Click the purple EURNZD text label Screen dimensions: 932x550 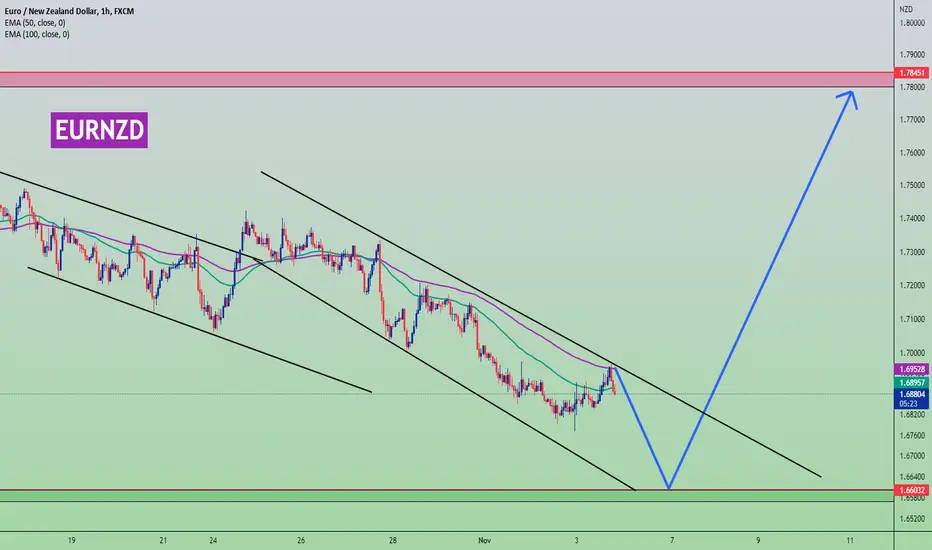coord(99,130)
